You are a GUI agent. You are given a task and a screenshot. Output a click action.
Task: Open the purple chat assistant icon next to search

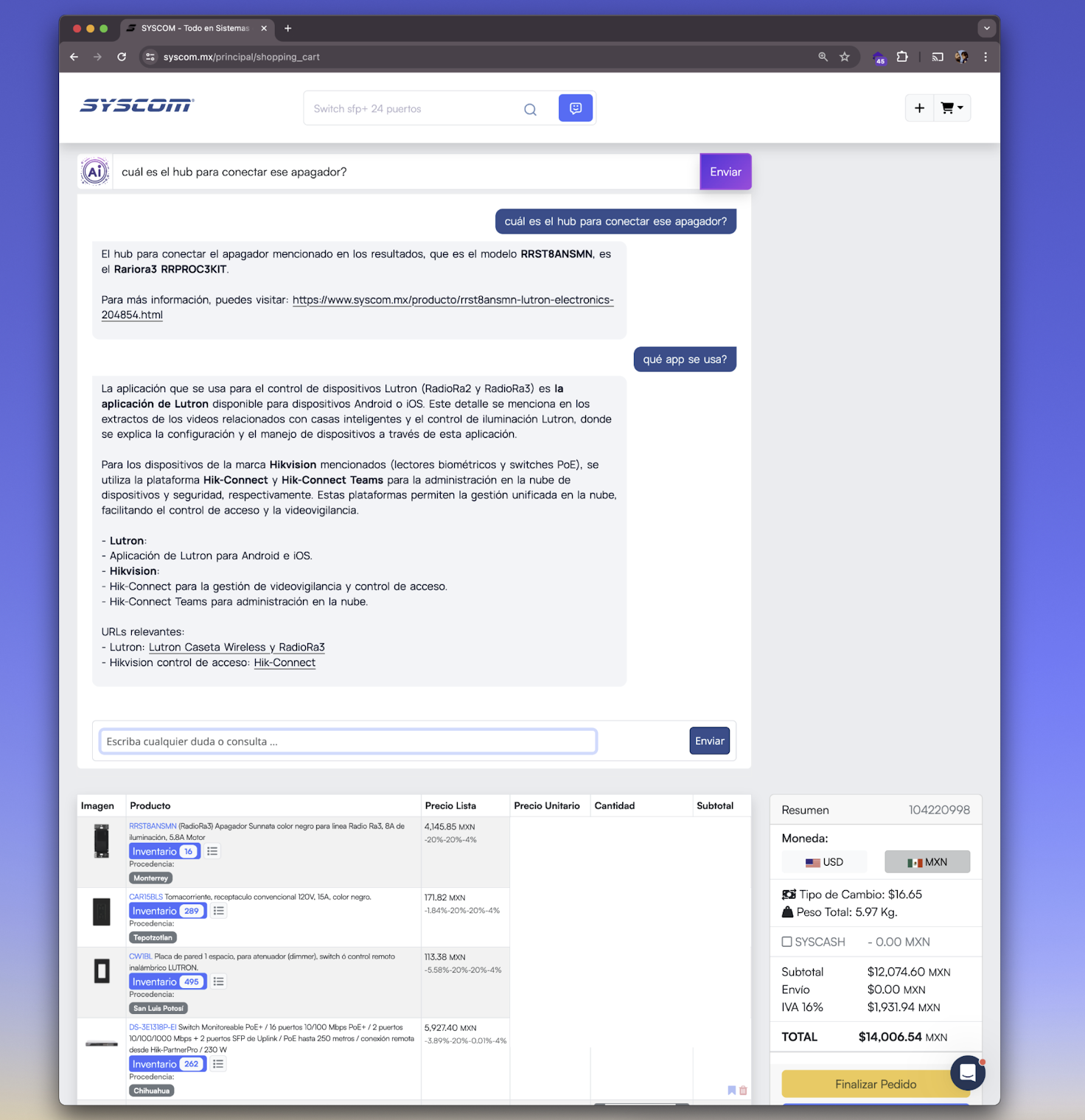click(576, 108)
